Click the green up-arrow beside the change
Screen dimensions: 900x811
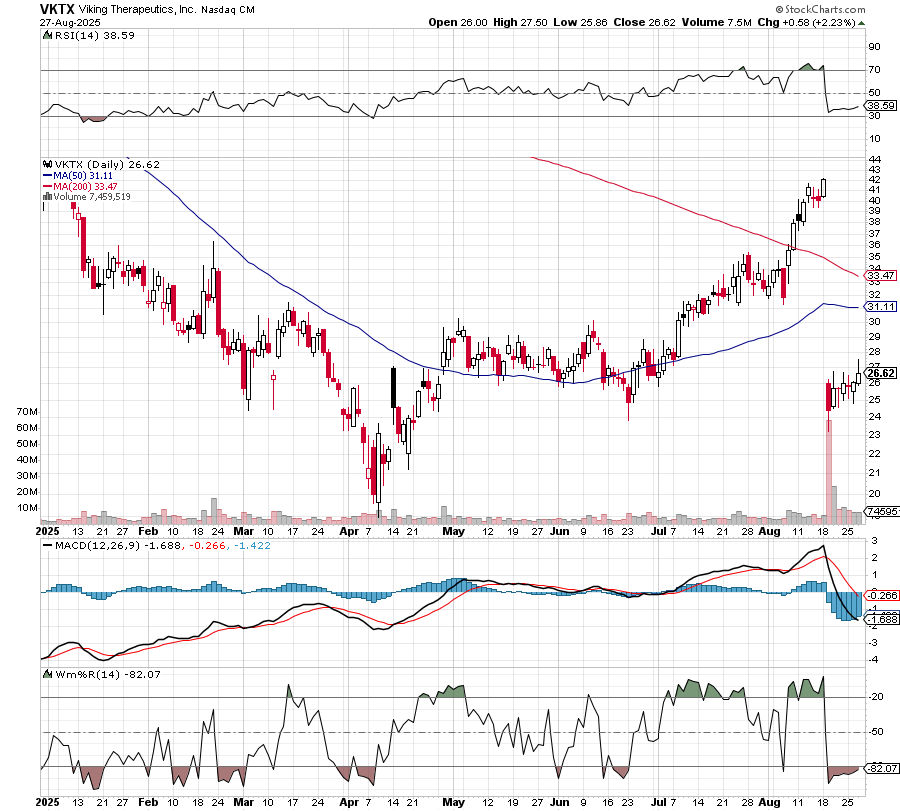pos(862,23)
